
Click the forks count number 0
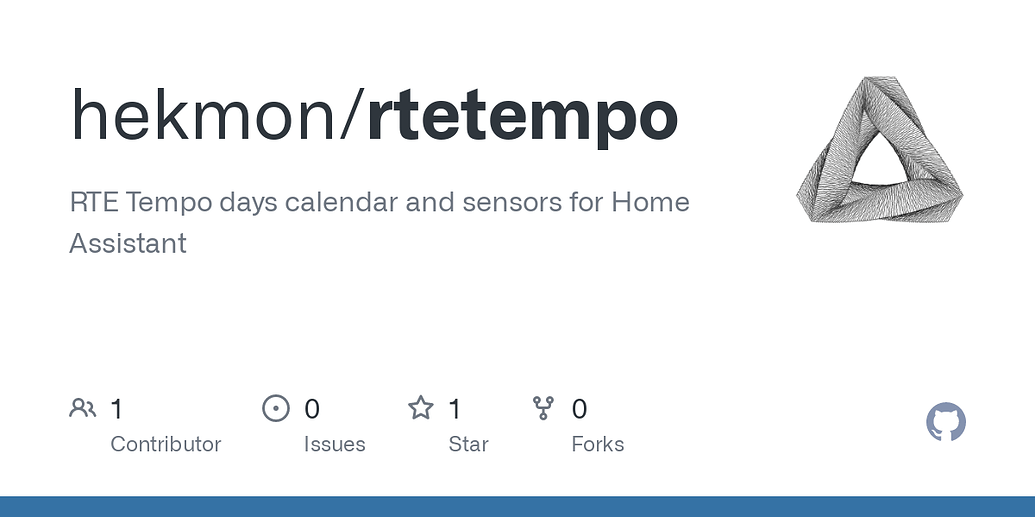coord(579,409)
